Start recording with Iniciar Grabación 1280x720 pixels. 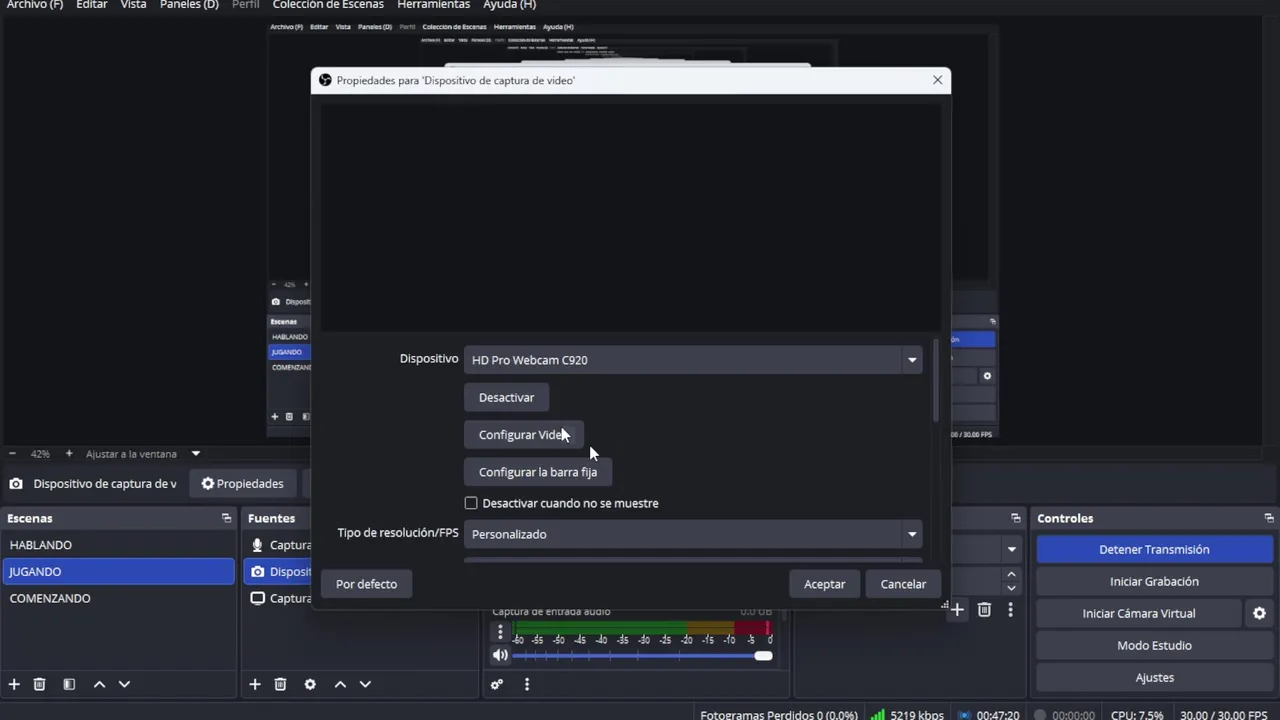1154,581
